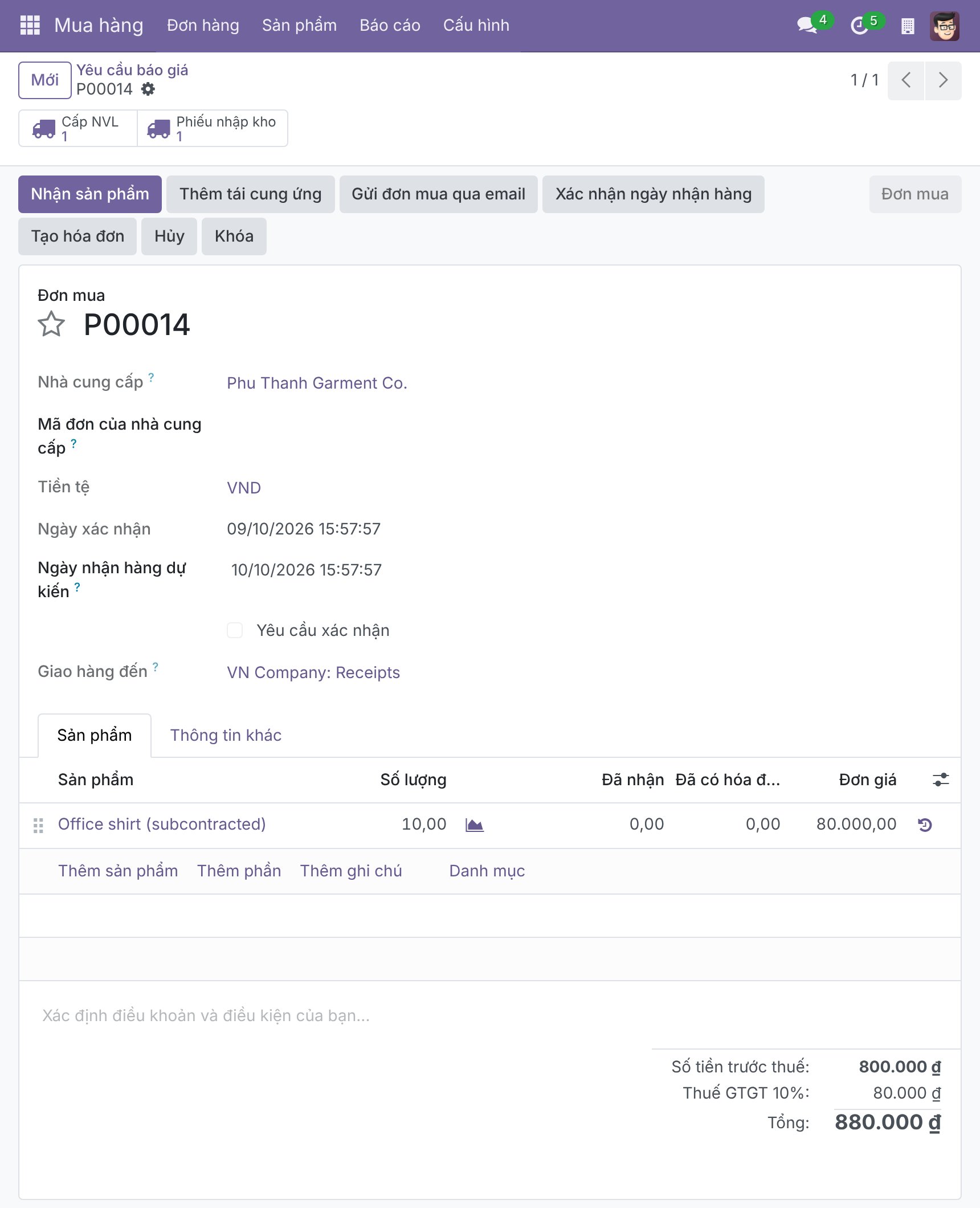
Task: Mark P00014 as favorite with star
Action: point(51,324)
